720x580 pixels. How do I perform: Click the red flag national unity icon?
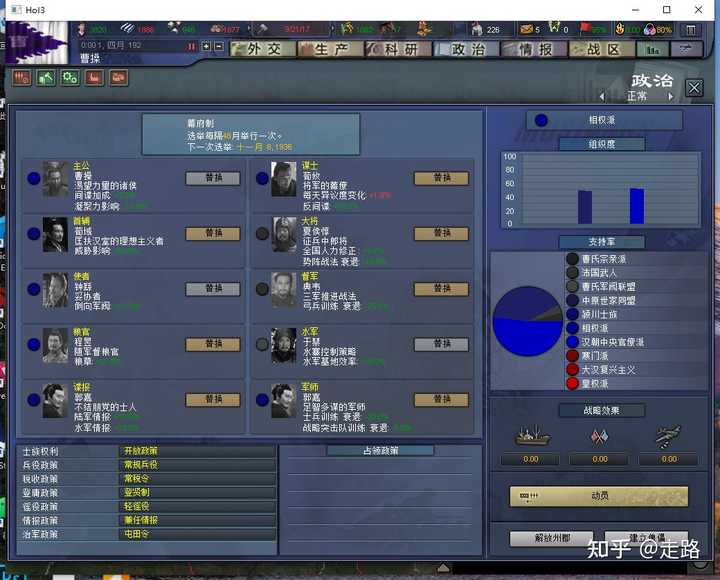[x=585, y=29]
